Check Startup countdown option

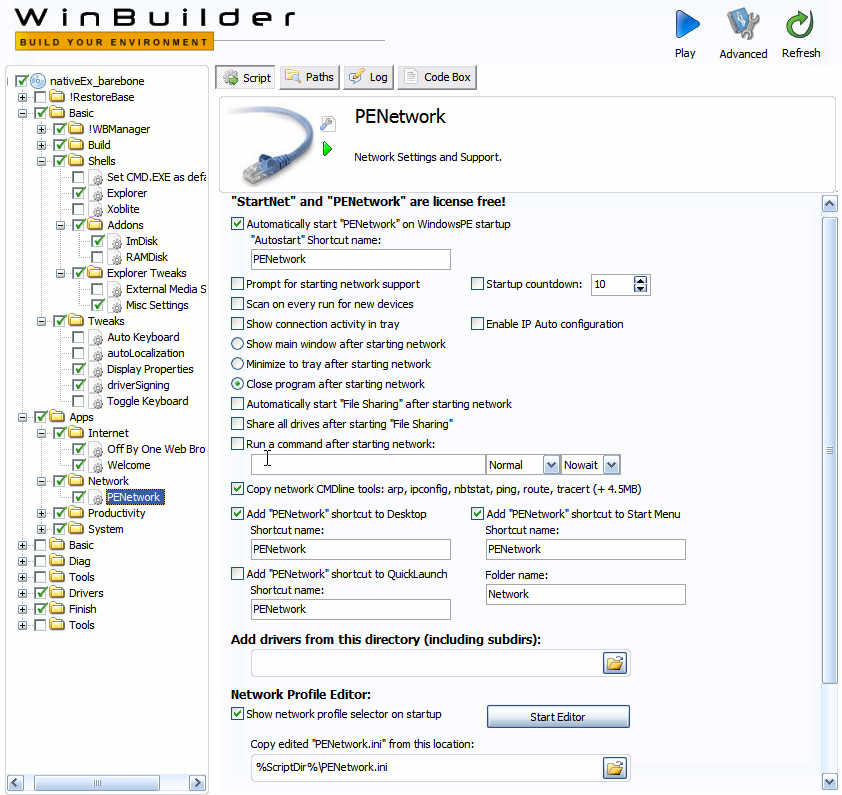(x=477, y=284)
